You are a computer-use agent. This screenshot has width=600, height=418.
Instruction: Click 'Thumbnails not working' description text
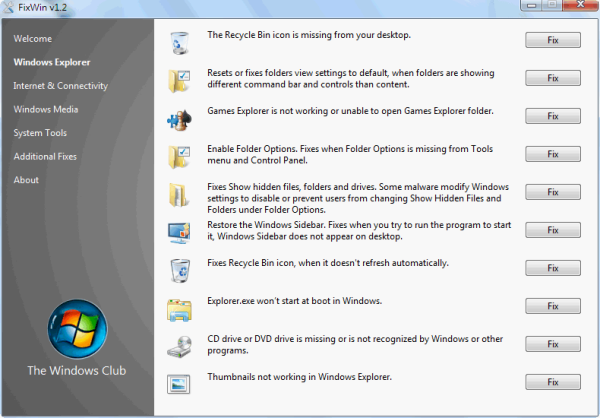tap(299, 377)
